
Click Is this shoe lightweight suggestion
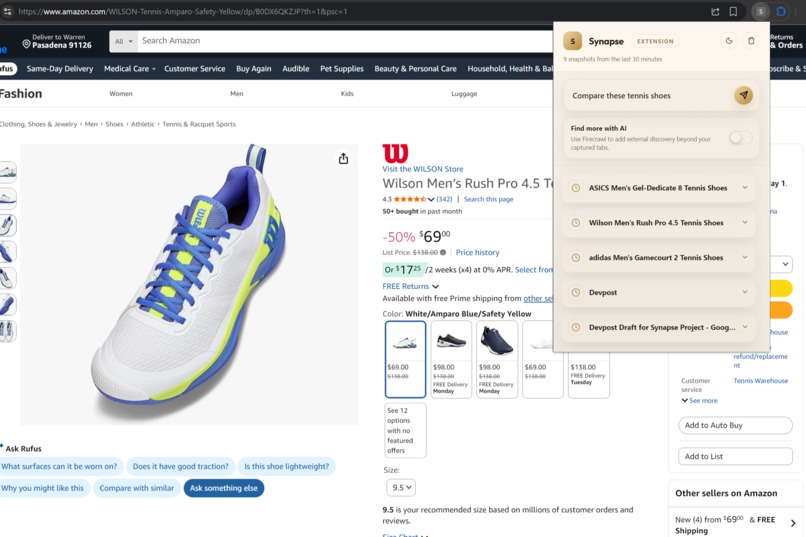pyautogui.click(x=286, y=467)
